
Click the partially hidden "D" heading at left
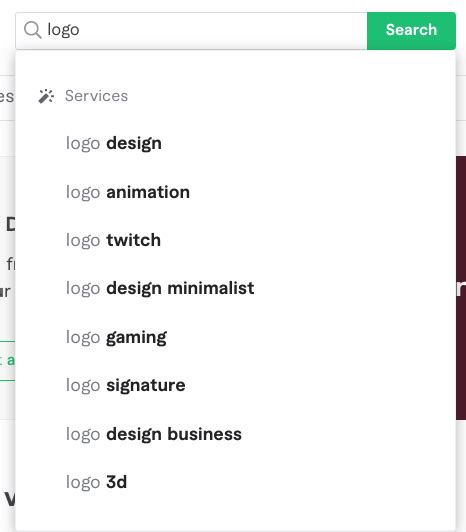[11, 224]
